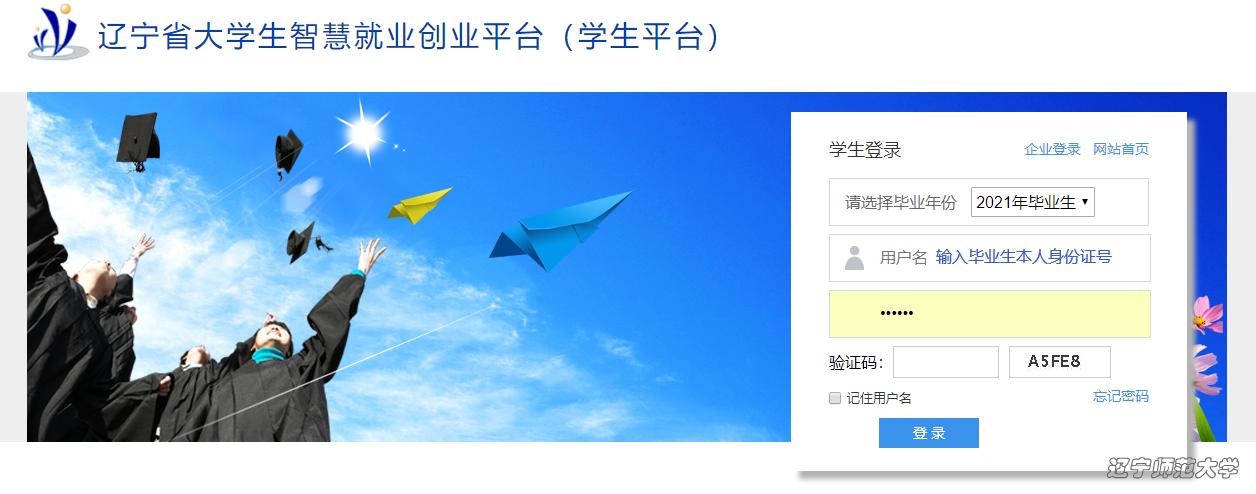The width and height of the screenshot is (1256, 494).
Task: Click the 登录 button
Action: pyautogui.click(x=929, y=433)
